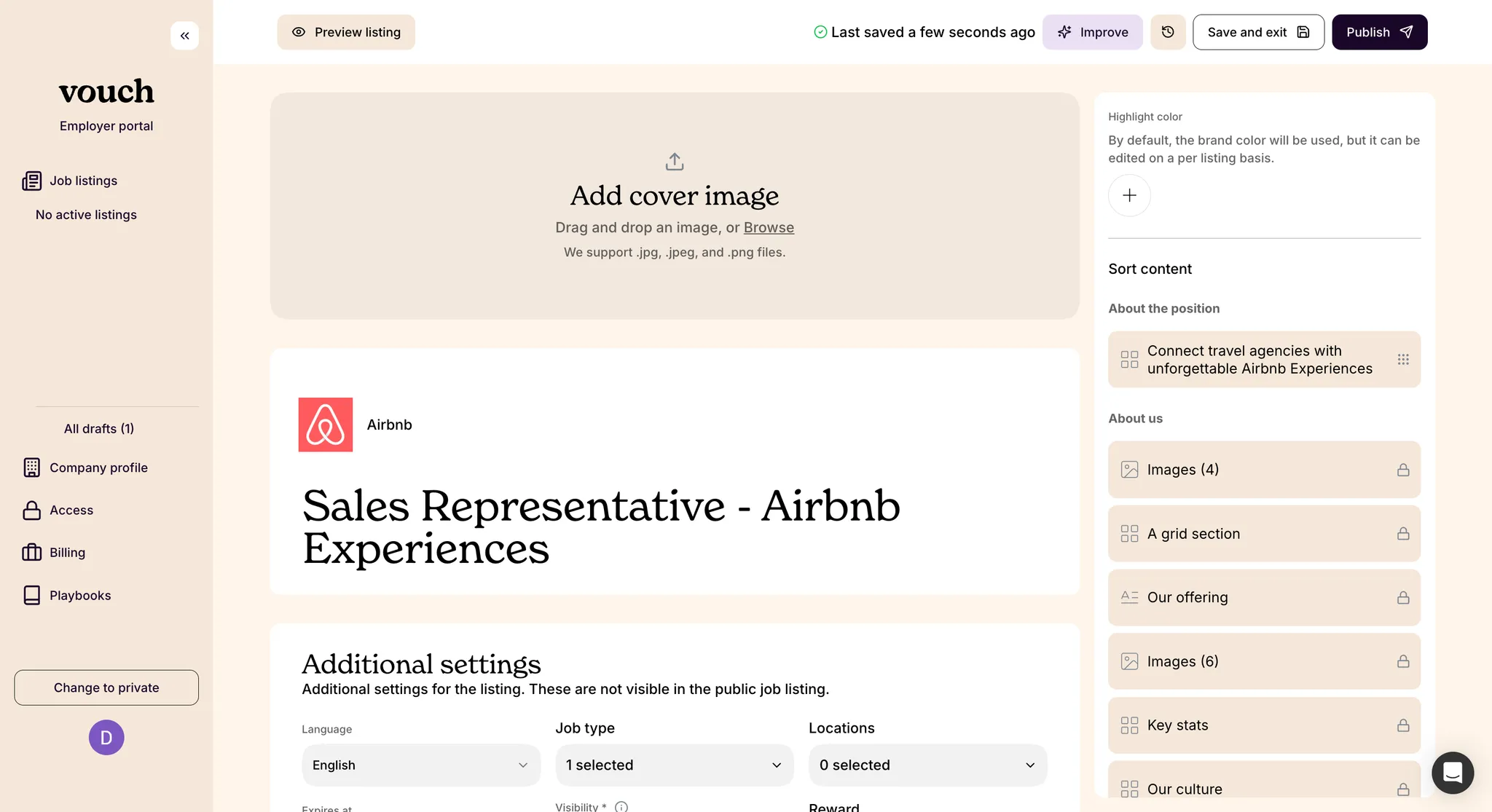
Task: Click lock icon on Key stats row
Action: pyautogui.click(x=1403, y=725)
